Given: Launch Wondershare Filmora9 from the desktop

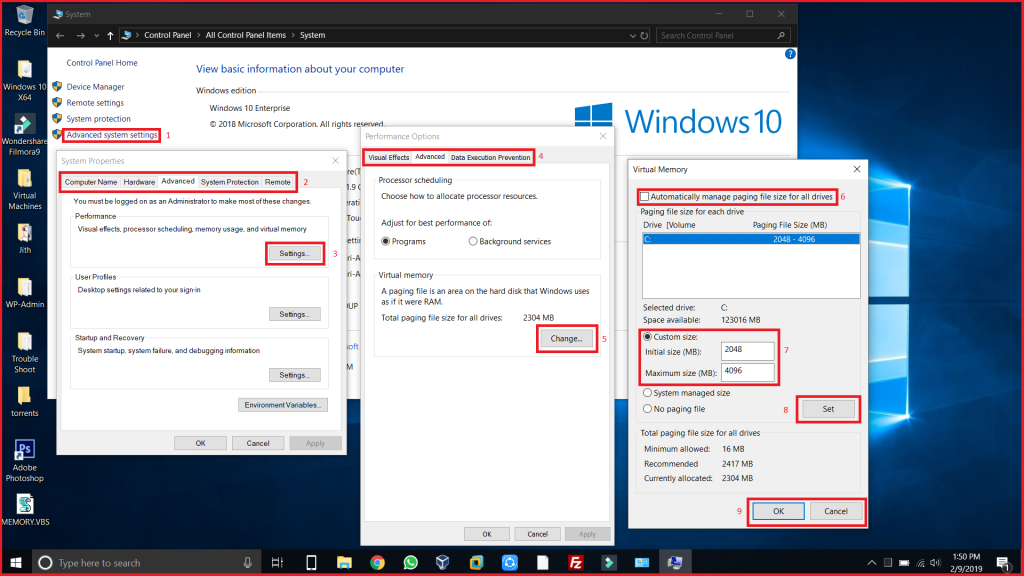Looking at the screenshot, I should [25, 135].
